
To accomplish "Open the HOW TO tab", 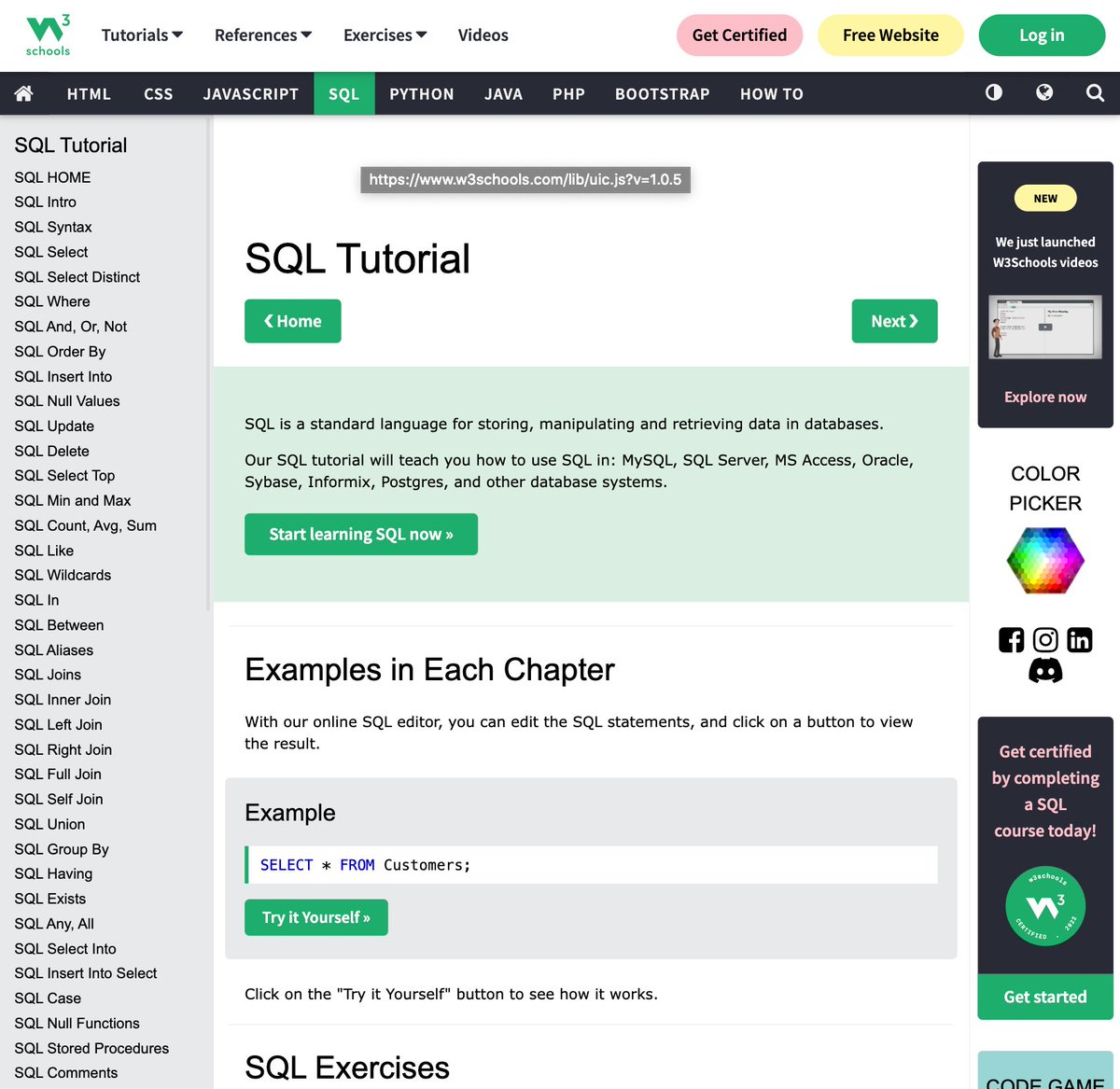I will tap(772, 93).
